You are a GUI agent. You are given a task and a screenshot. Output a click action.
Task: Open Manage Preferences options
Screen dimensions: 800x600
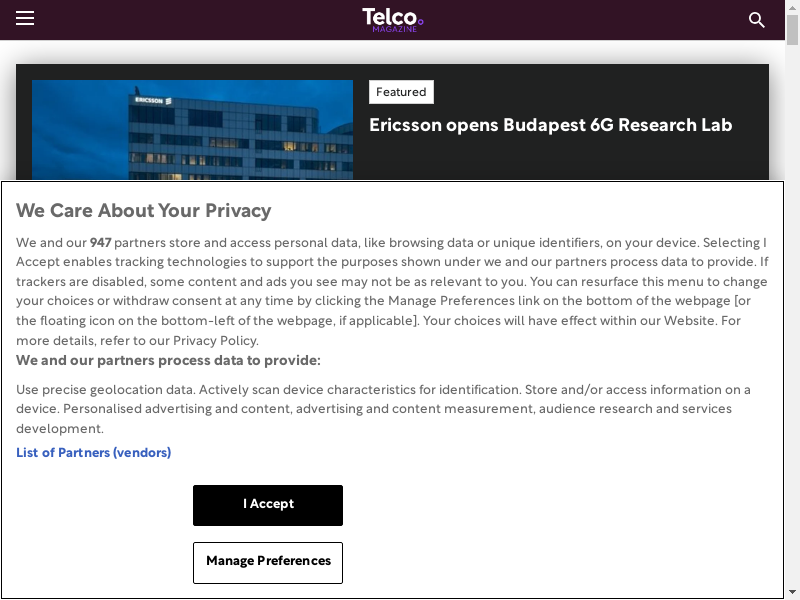(268, 562)
